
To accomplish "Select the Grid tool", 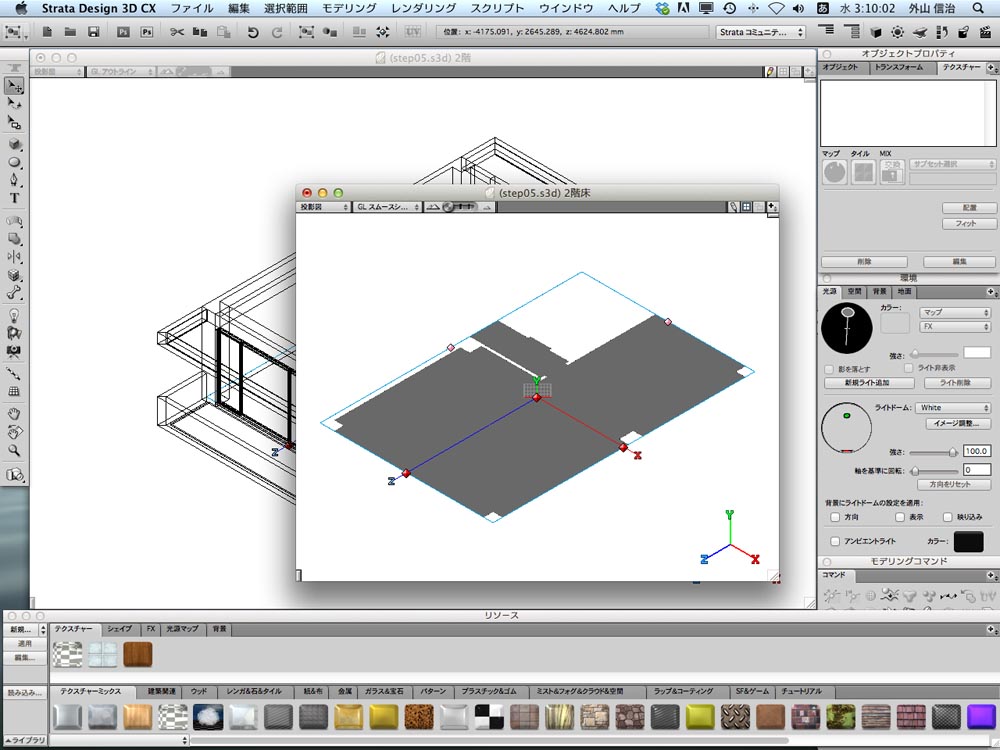I will pyautogui.click(x=14, y=392).
